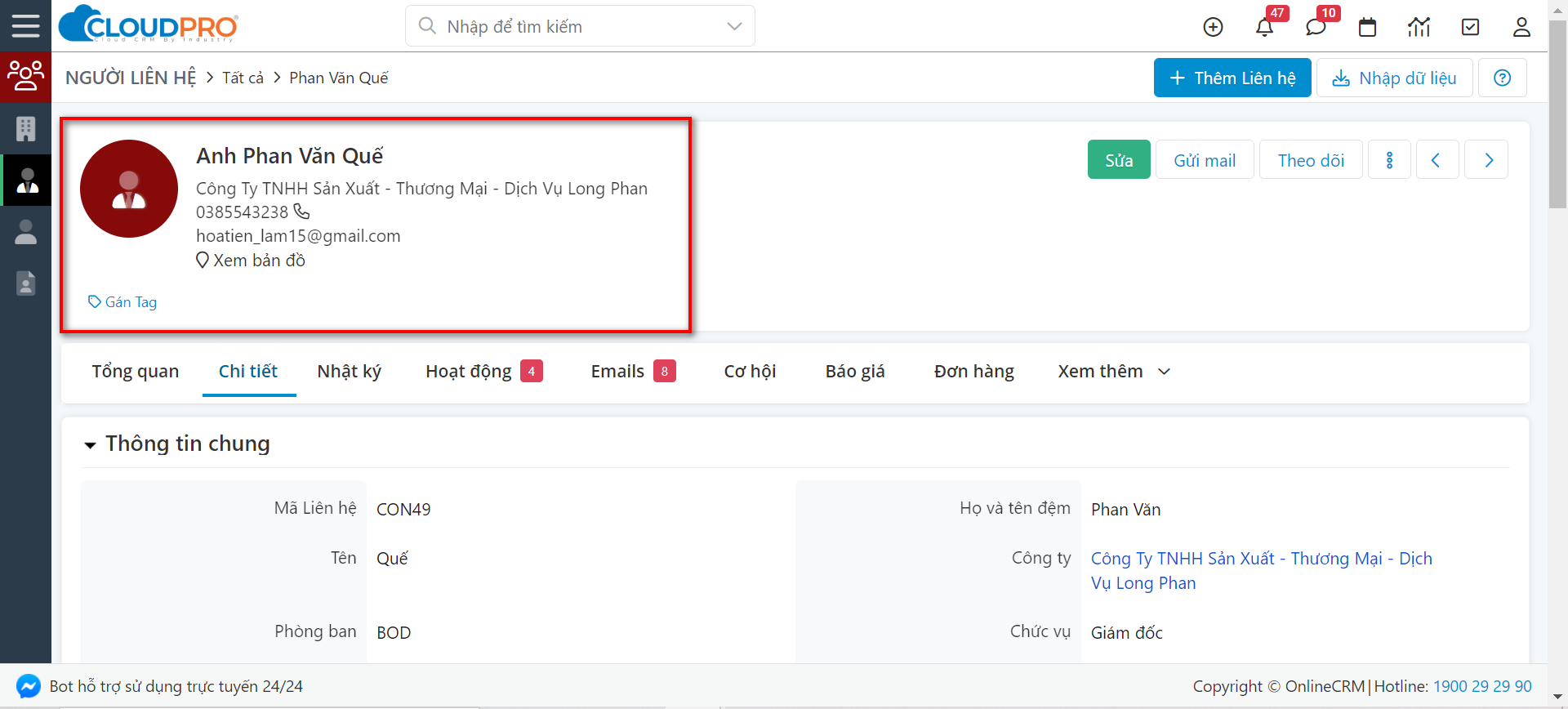This screenshot has height=709, width=1568.
Task: Expand the Xem thêm tab dropdown
Action: (x=1114, y=372)
